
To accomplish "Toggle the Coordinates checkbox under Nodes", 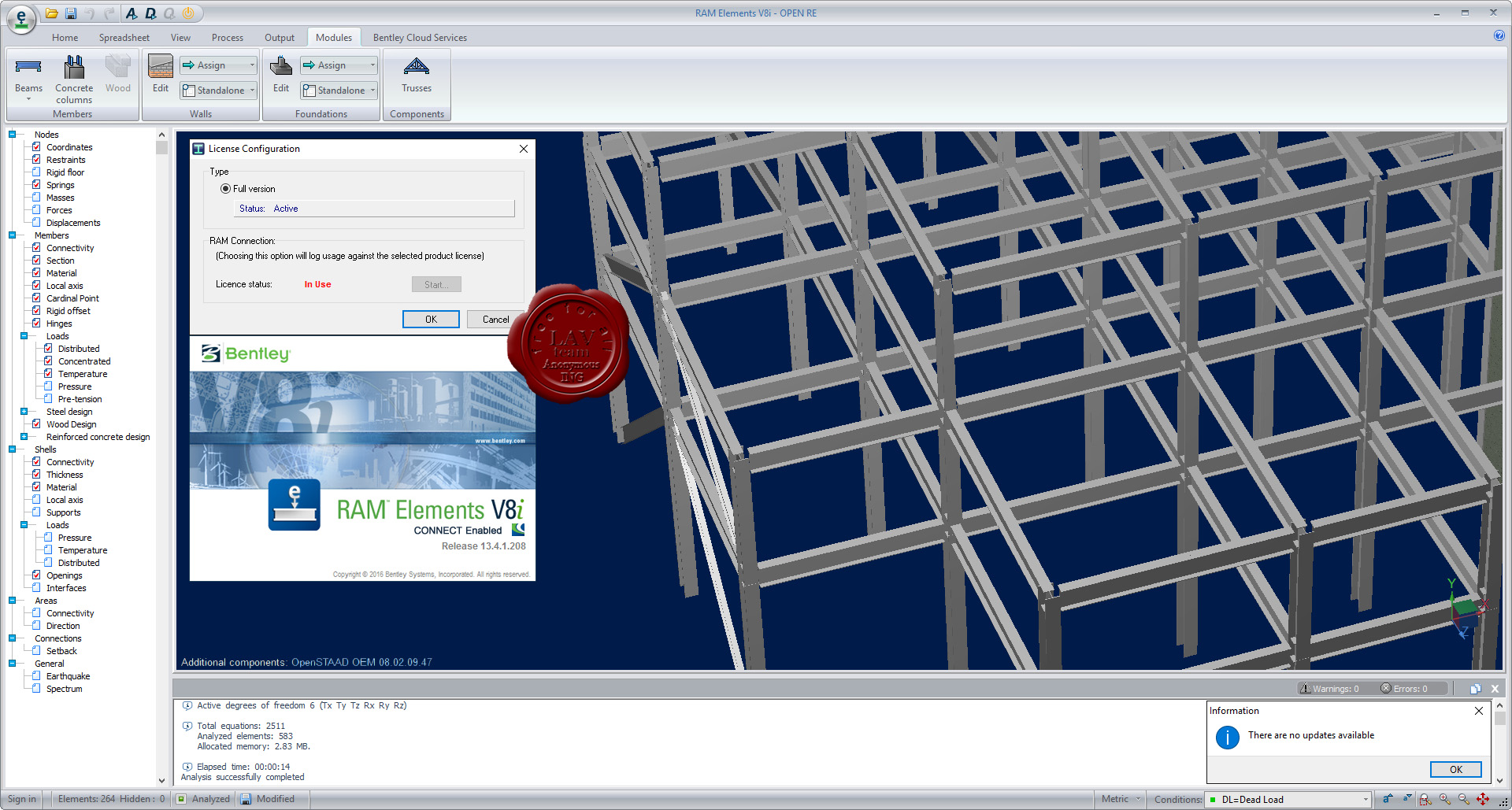I will [36, 147].
